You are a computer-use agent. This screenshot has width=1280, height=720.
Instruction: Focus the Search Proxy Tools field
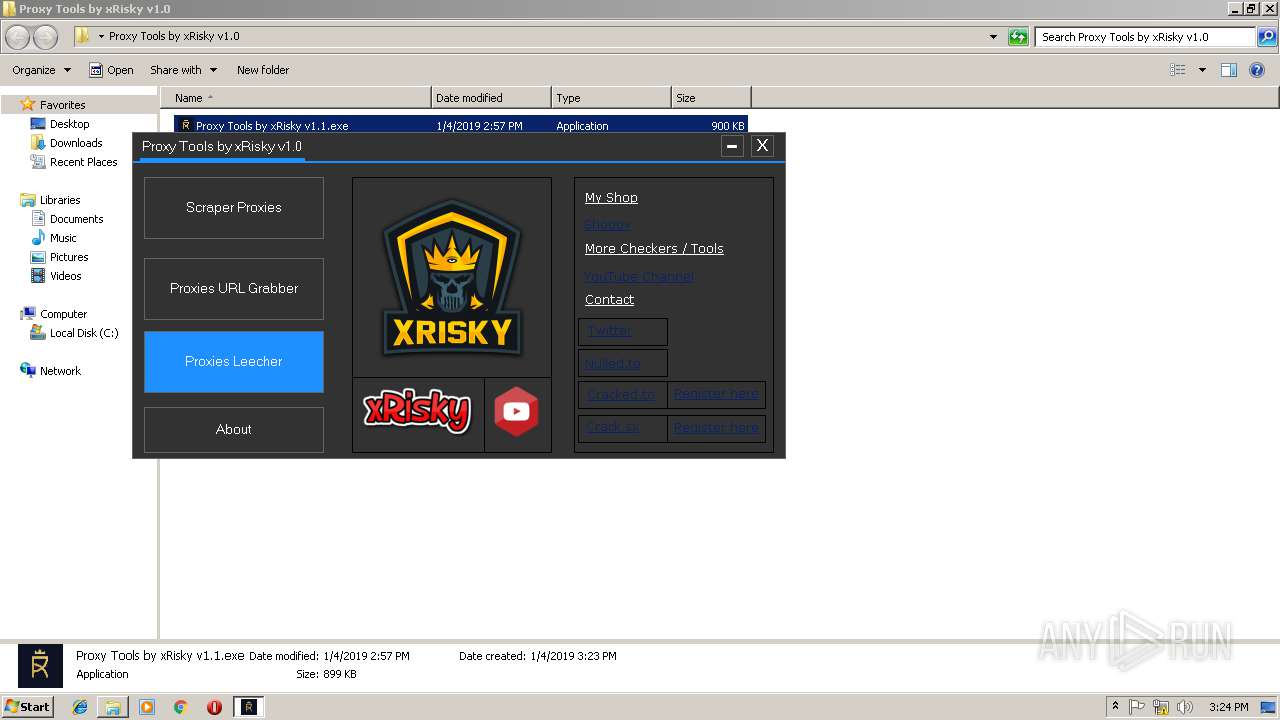1145,37
